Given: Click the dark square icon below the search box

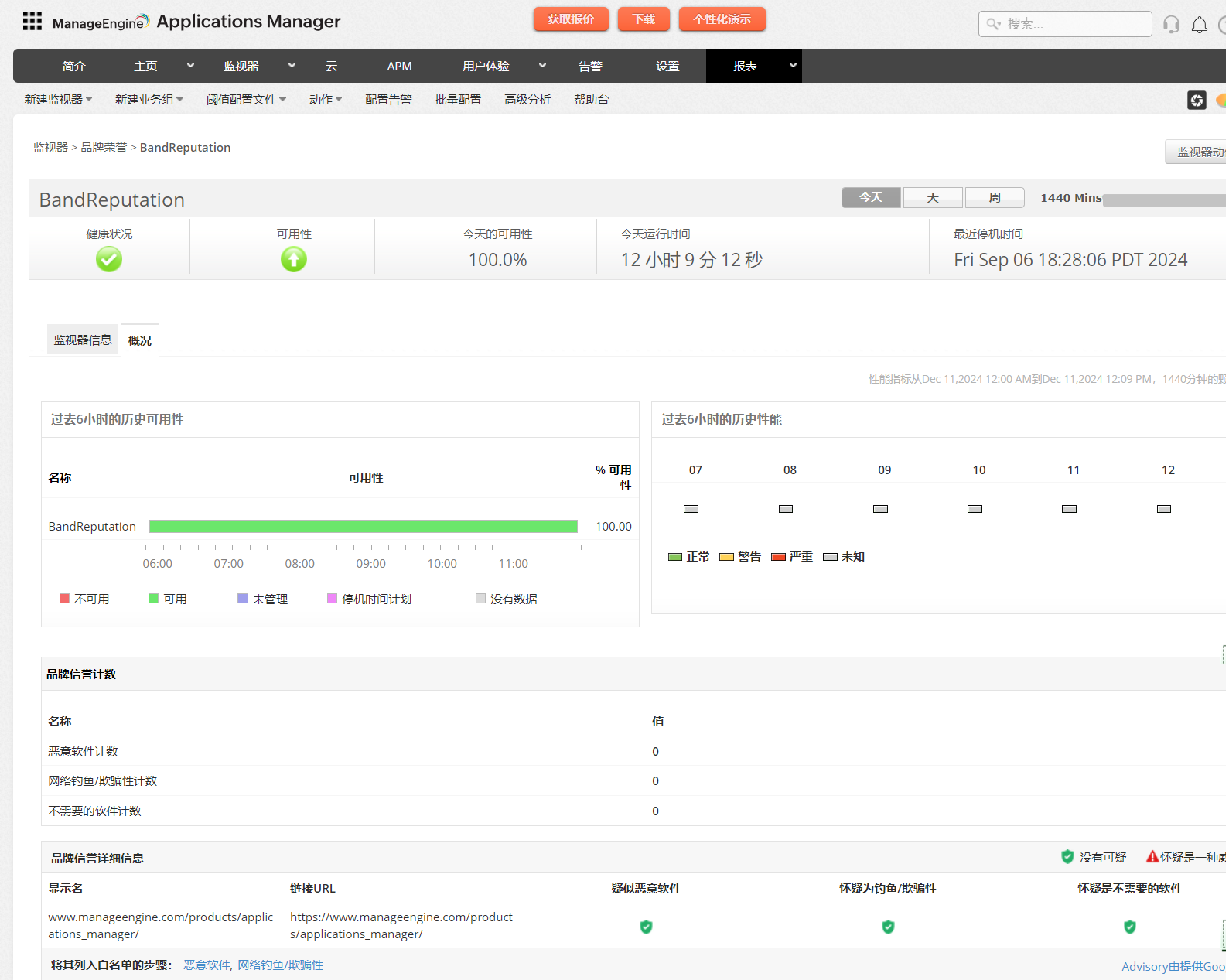Looking at the screenshot, I should click(x=1197, y=100).
